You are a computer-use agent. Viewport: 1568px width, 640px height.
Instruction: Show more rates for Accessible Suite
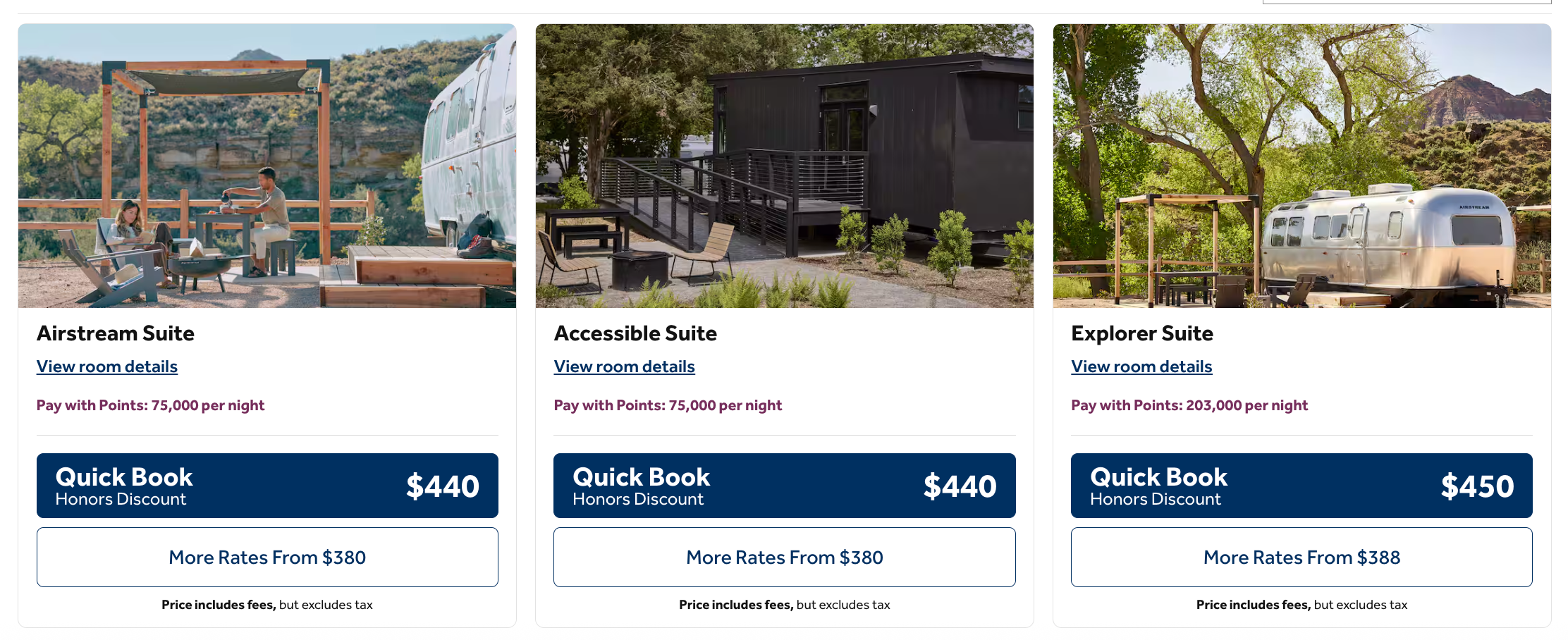pos(784,558)
